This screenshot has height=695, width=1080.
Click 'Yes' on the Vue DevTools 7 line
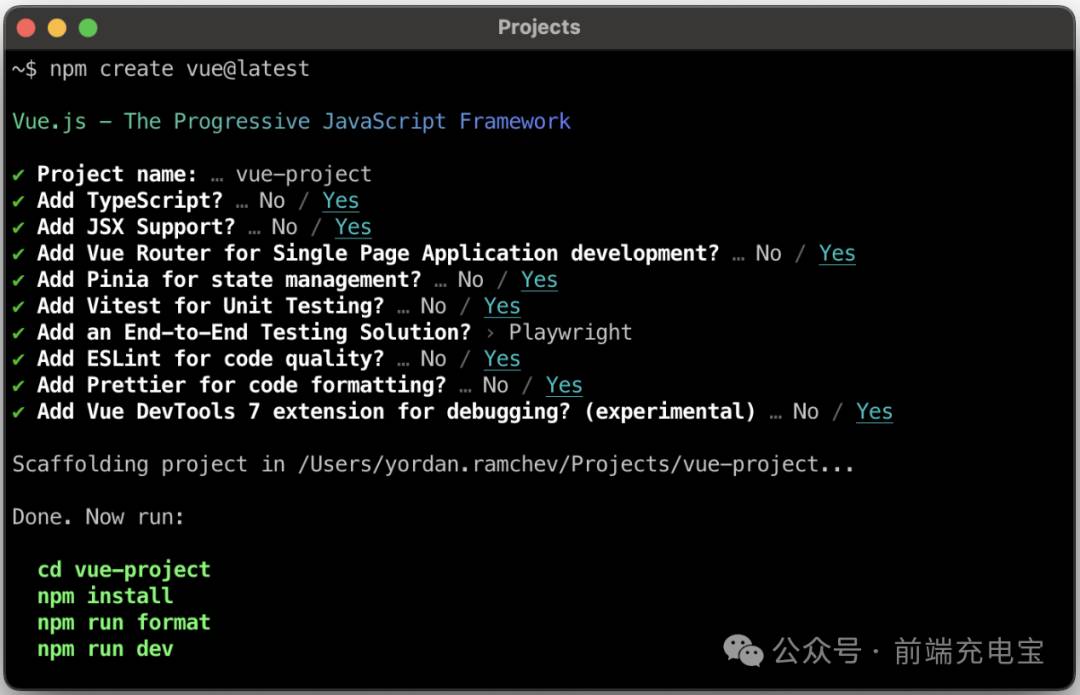click(875, 412)
